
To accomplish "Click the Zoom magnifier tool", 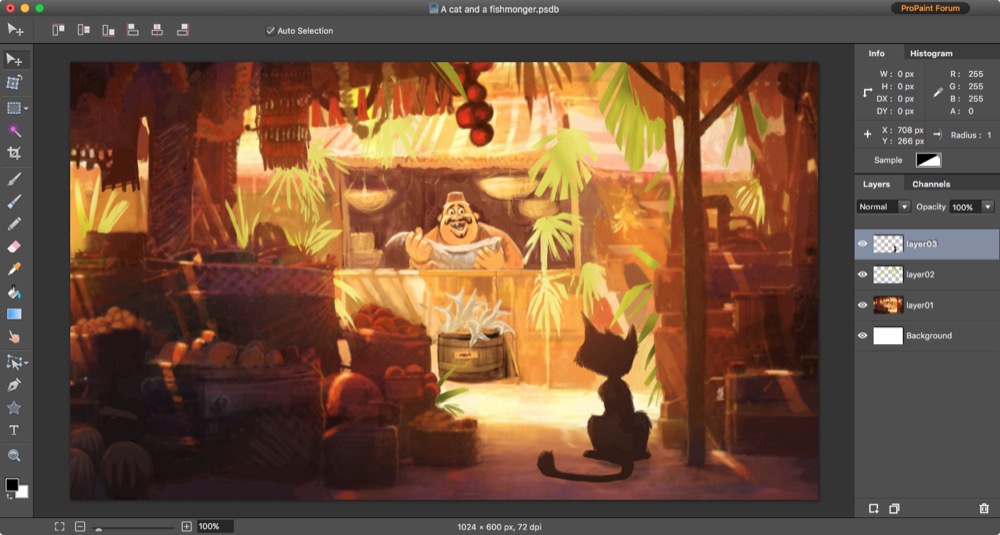I will coord(14,455).
